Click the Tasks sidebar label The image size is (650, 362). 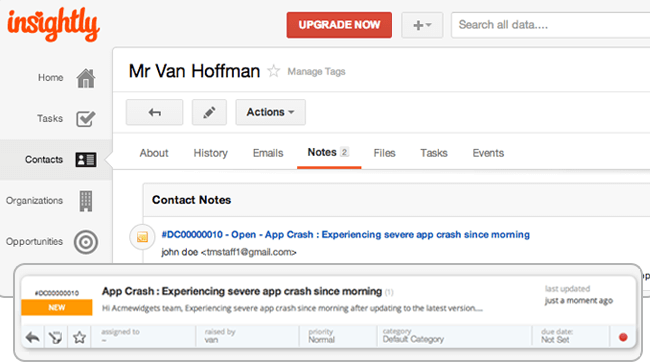coord(50,119)
